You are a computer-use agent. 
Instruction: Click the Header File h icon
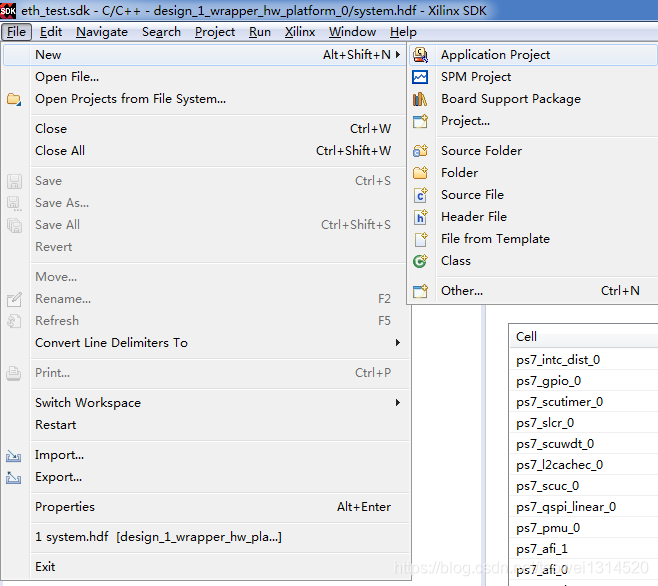[420, 217]
